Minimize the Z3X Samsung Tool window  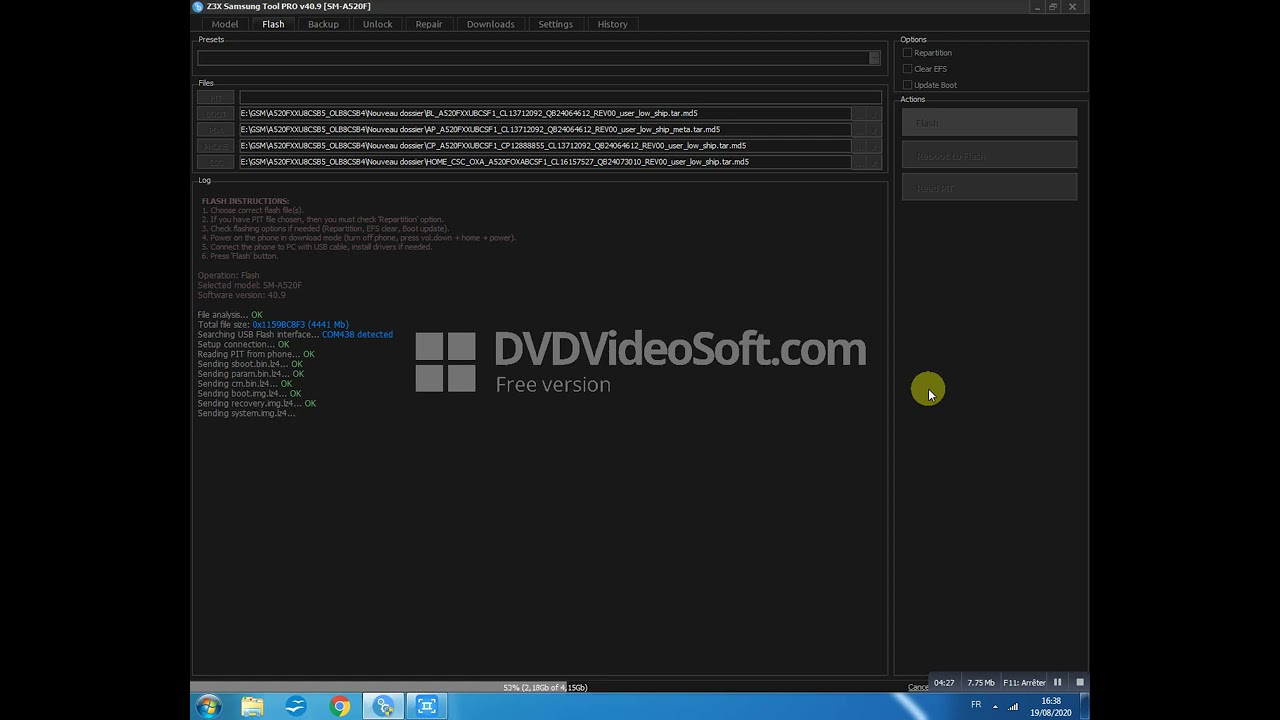[1039, 7]
